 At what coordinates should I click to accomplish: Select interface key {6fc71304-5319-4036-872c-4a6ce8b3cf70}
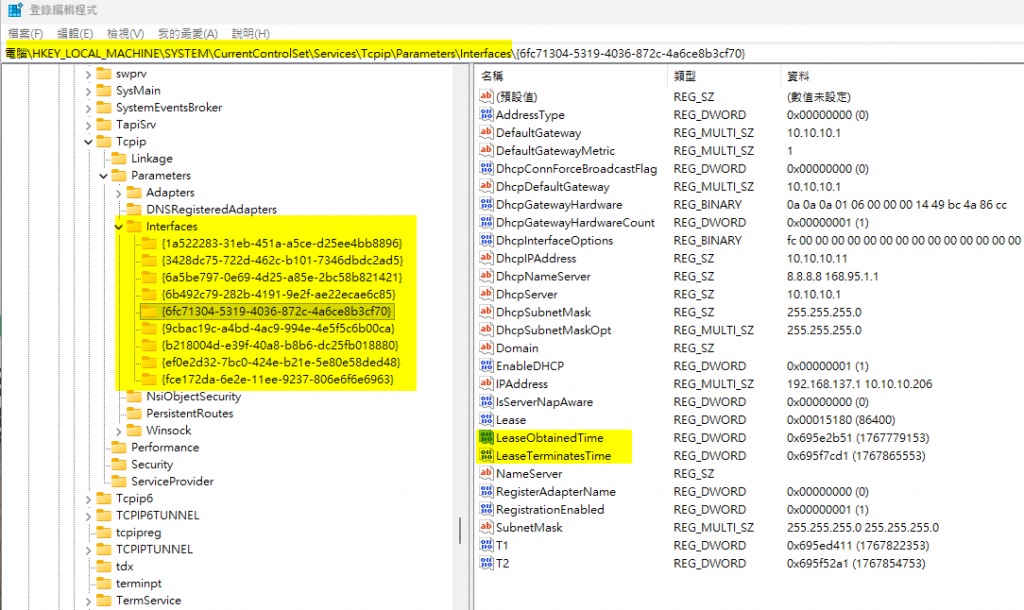tap(276, 312)
